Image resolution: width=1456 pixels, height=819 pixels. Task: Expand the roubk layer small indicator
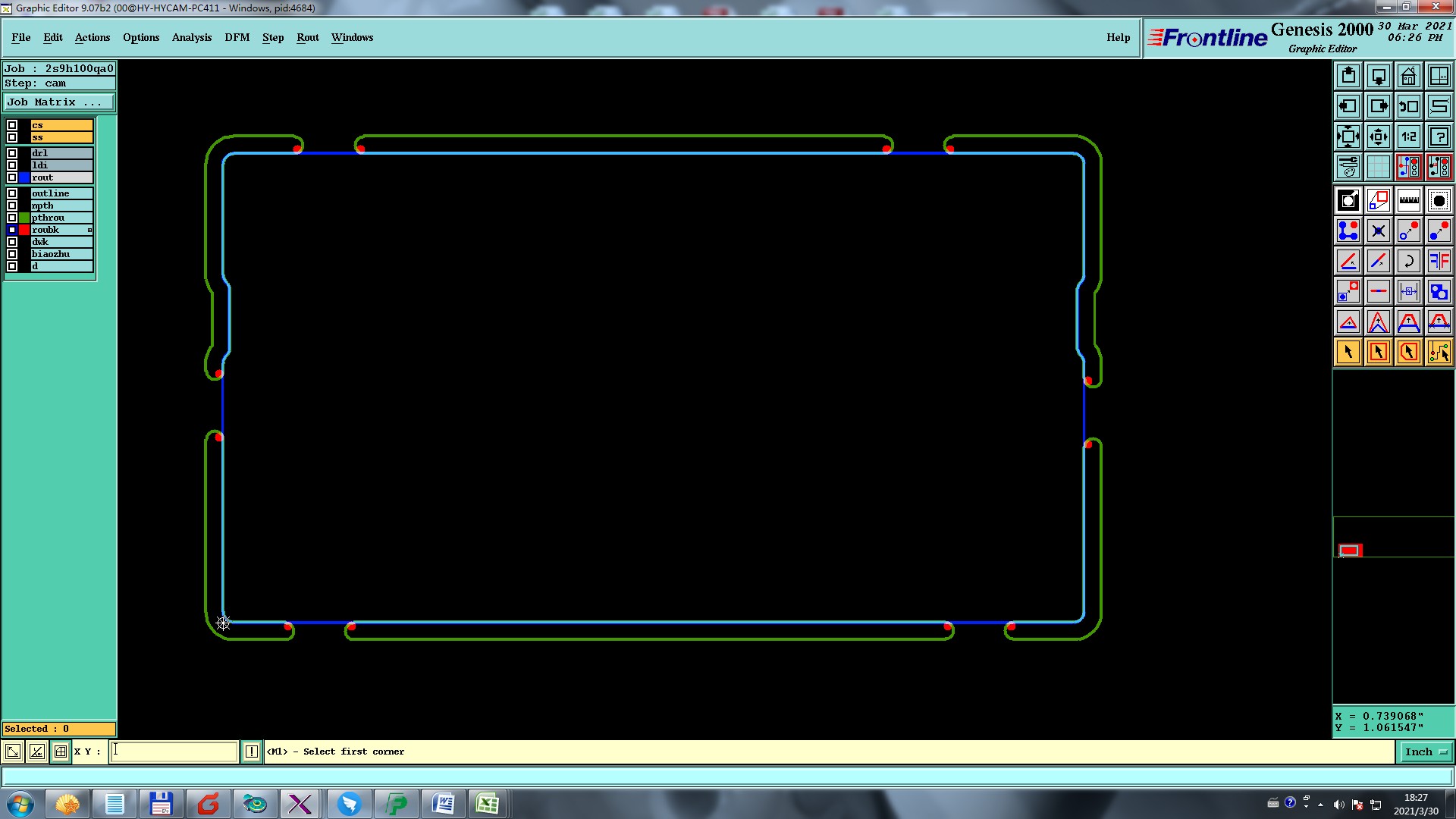click(x=89, y=230)
